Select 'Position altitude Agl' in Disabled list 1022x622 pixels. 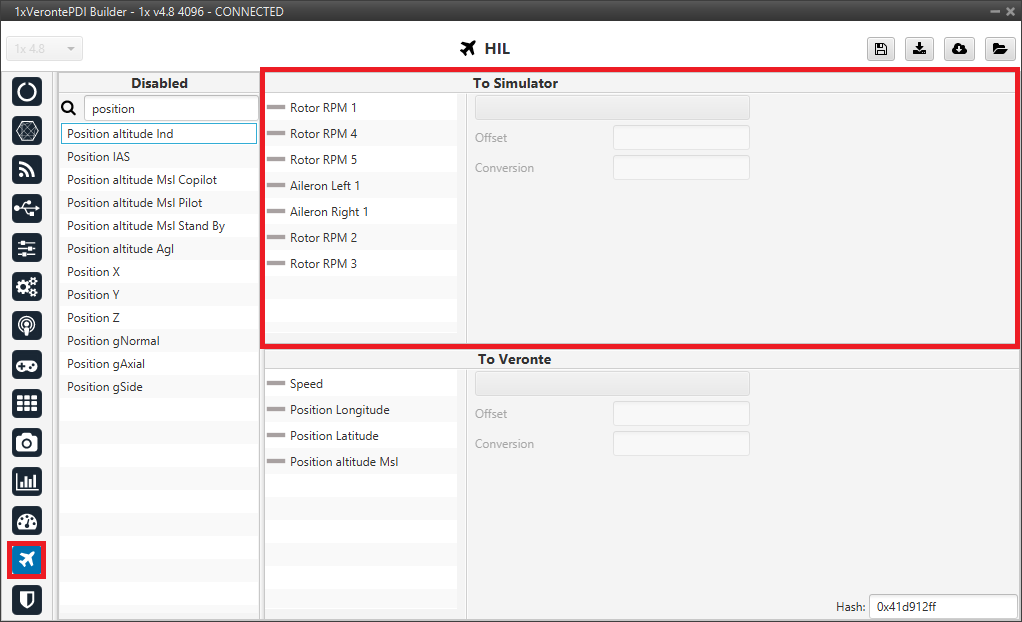click(120, 249)
